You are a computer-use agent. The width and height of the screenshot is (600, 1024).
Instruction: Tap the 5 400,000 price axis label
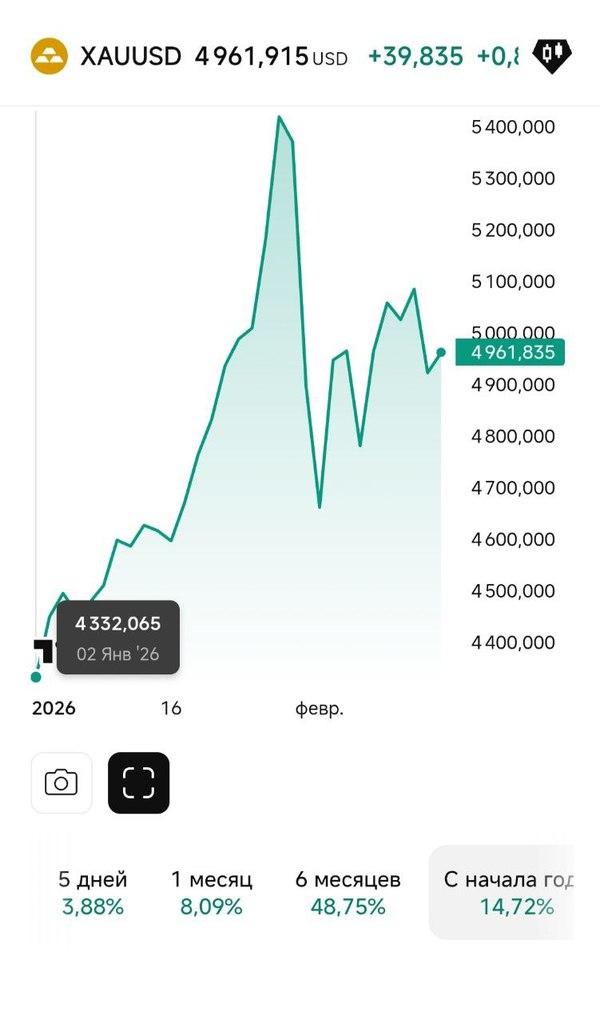click(512, 127)
